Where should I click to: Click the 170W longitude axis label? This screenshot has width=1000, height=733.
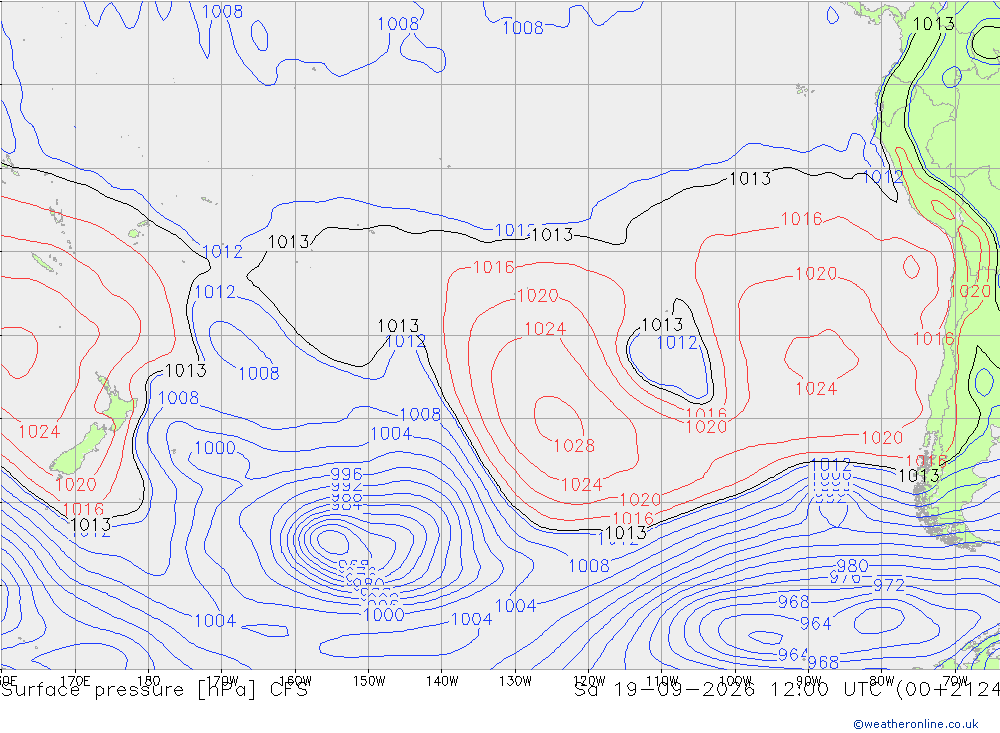point(222,681)
